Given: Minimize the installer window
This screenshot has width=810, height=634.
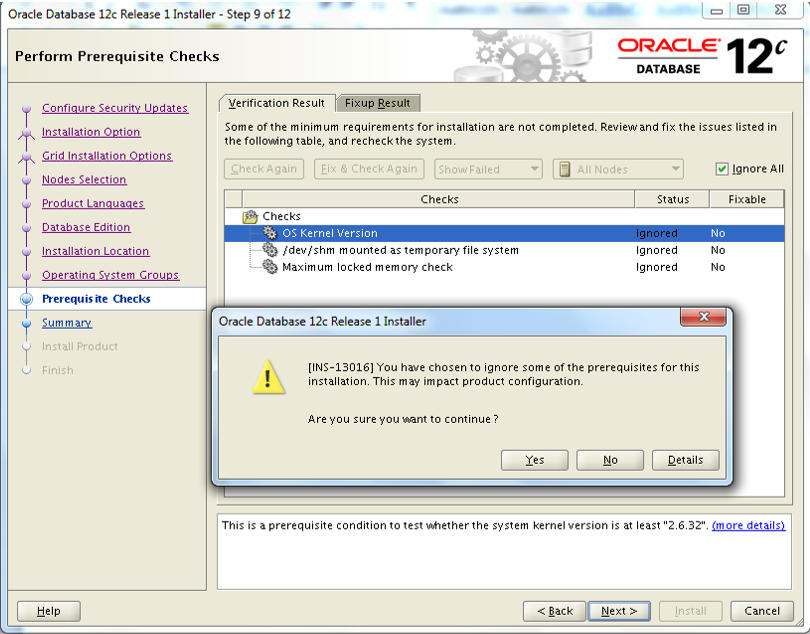Looking at the screenshot, I should [x=716, y=10].
